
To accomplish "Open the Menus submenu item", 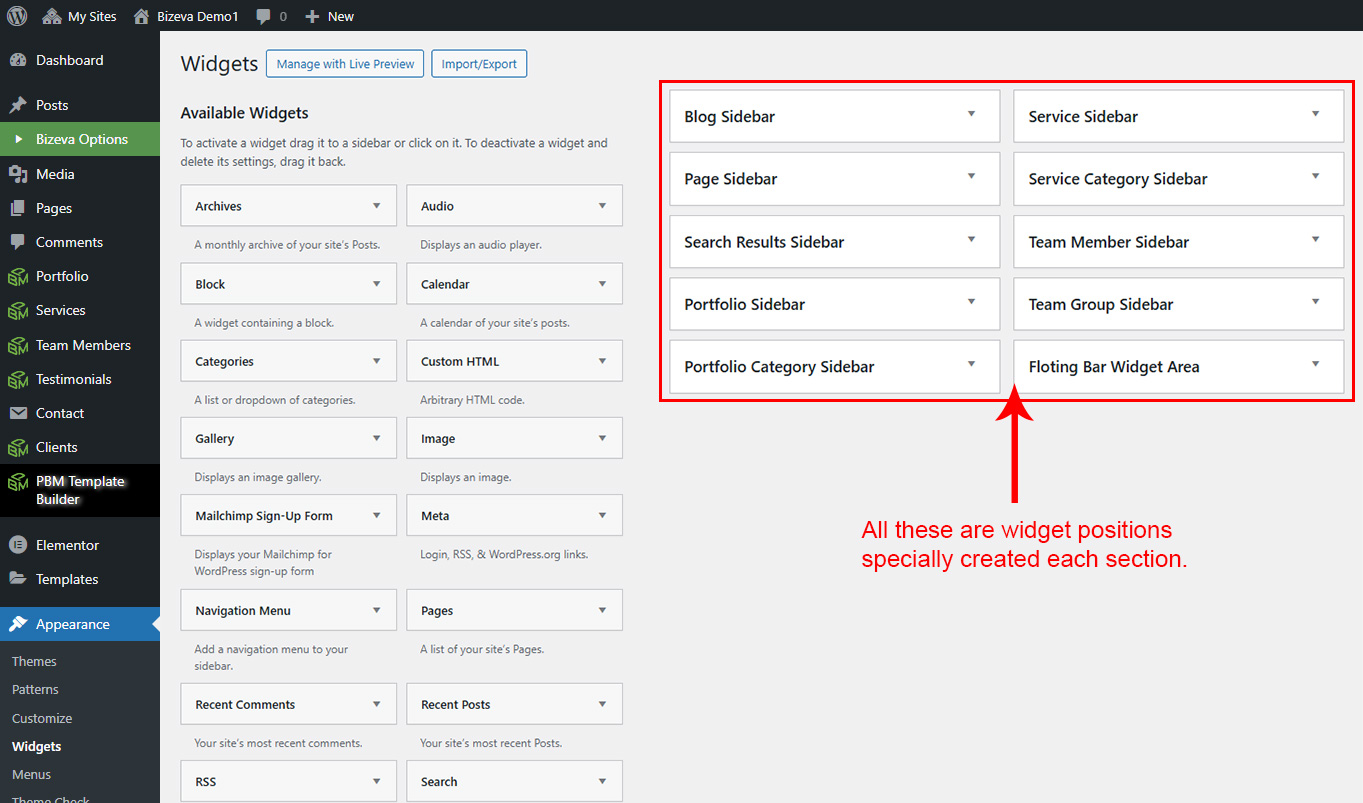I will [x=31, y=774].
